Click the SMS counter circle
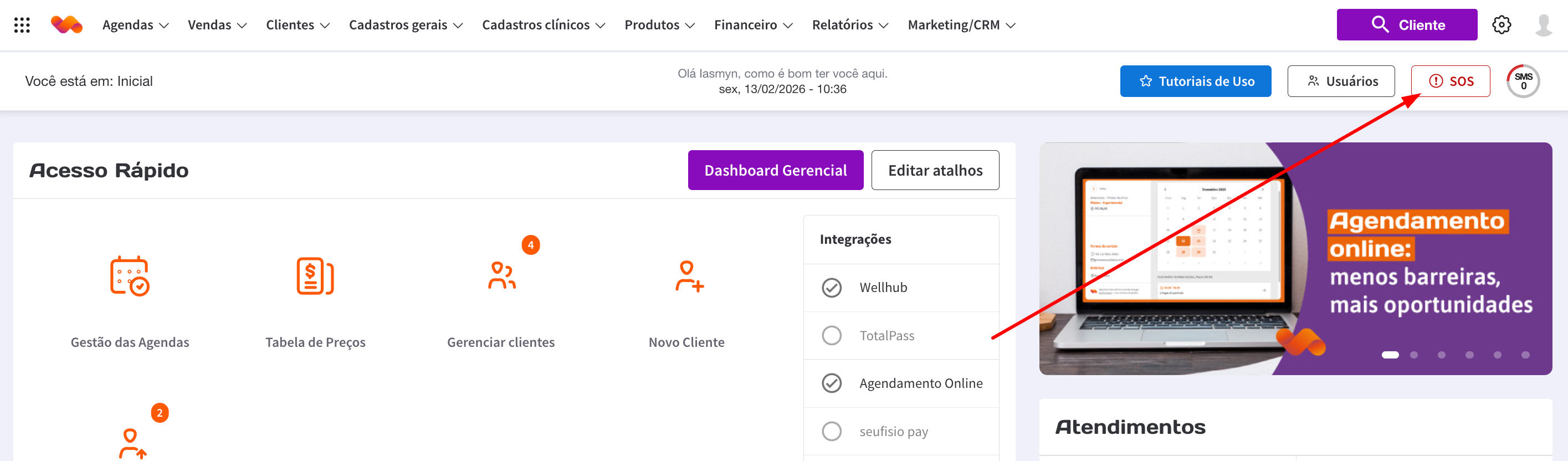 [1523, 81]
